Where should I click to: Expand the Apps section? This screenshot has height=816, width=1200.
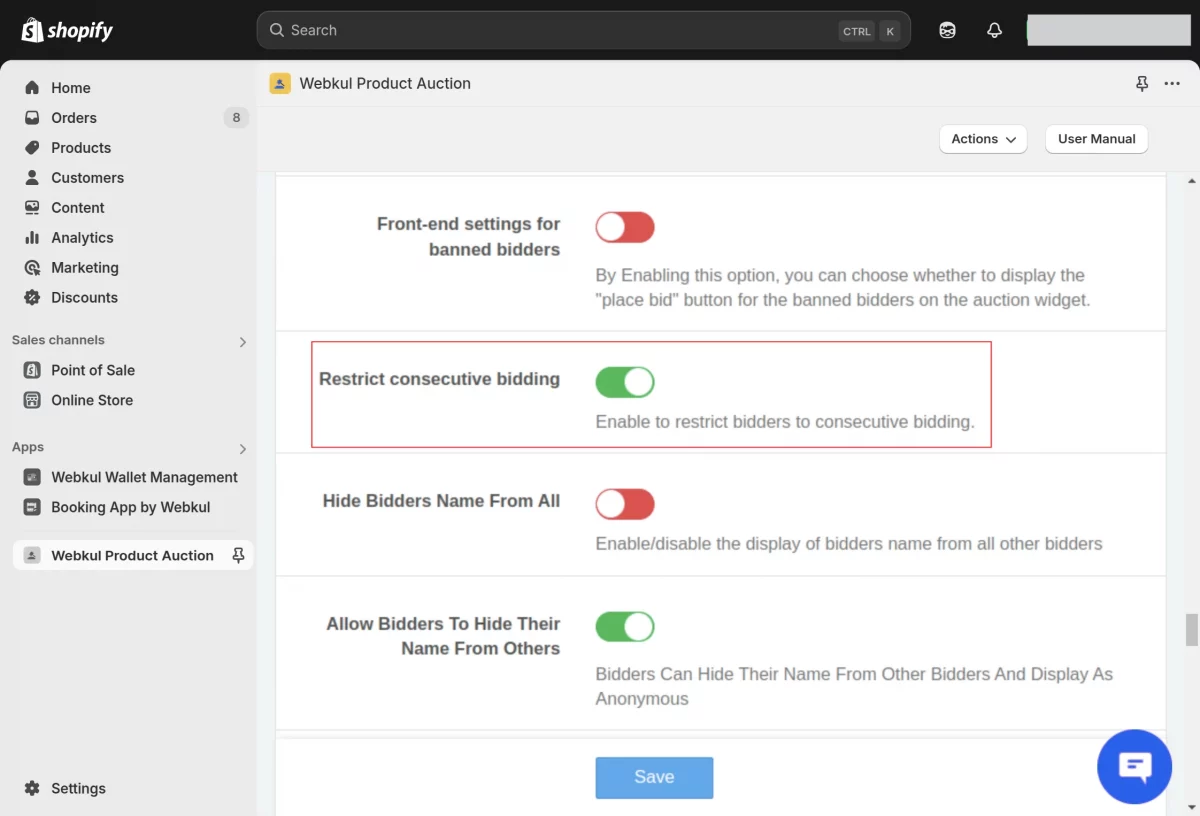coord(241,448)
